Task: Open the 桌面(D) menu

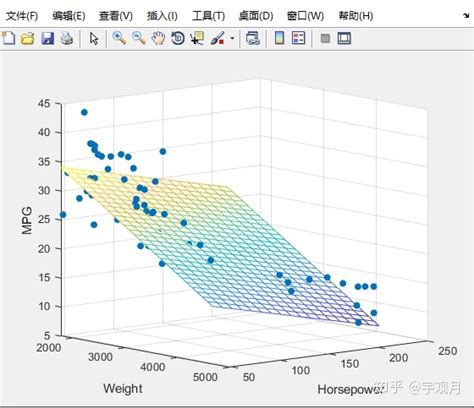Action: point(256,16)
